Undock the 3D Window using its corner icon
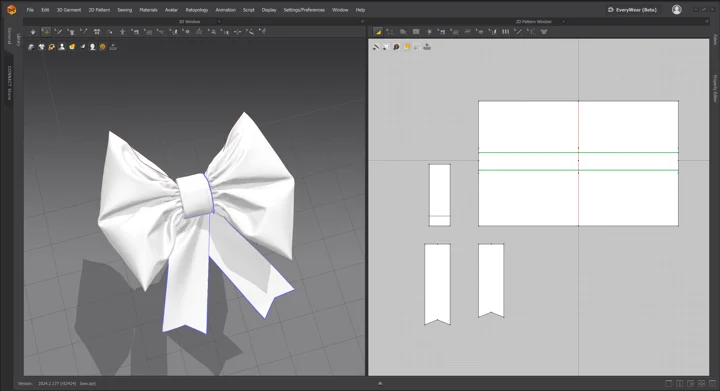The image size is (720, 391). click(x=362, y=22)
